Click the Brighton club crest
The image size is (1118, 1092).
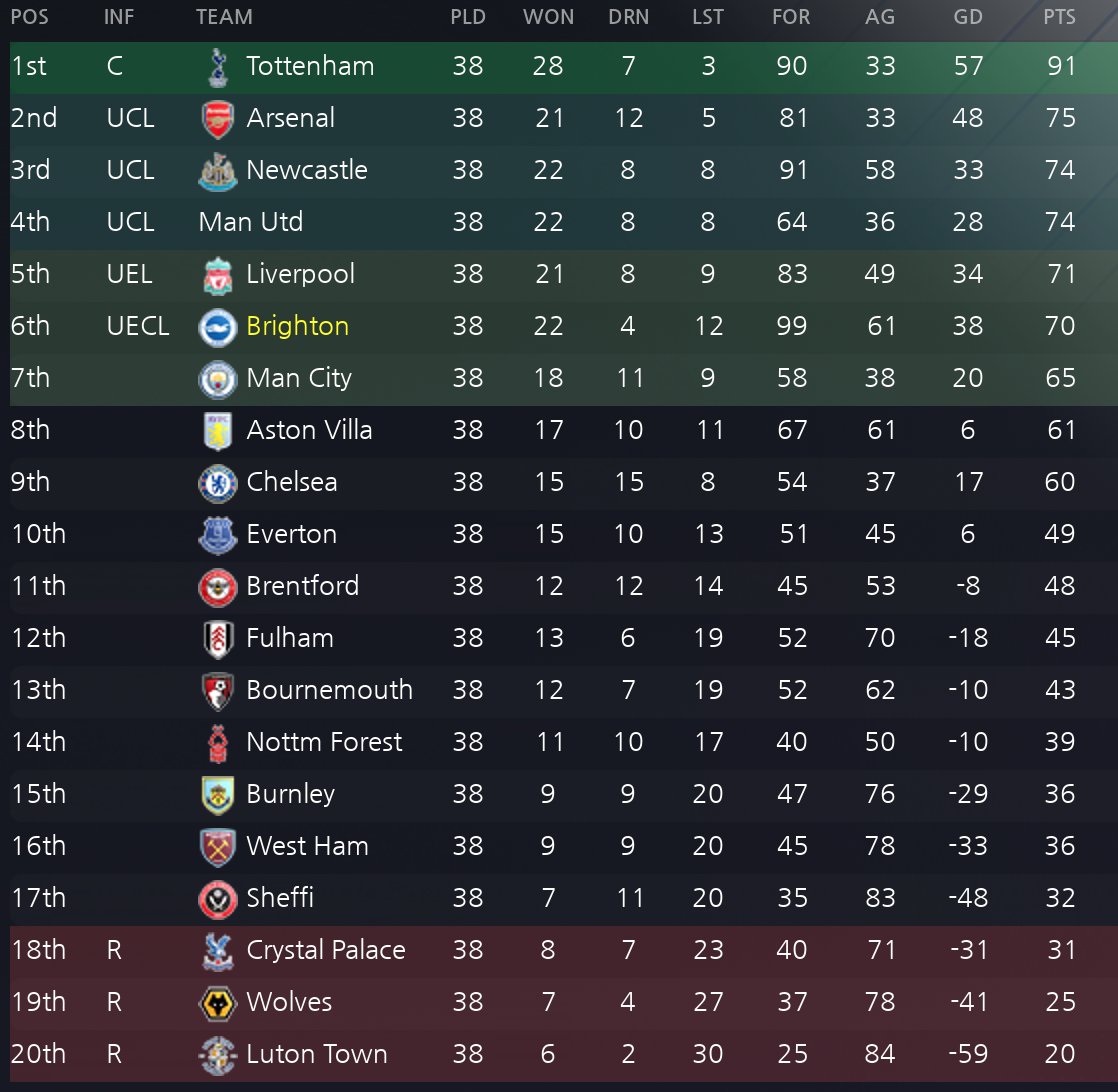click(217, 328)
